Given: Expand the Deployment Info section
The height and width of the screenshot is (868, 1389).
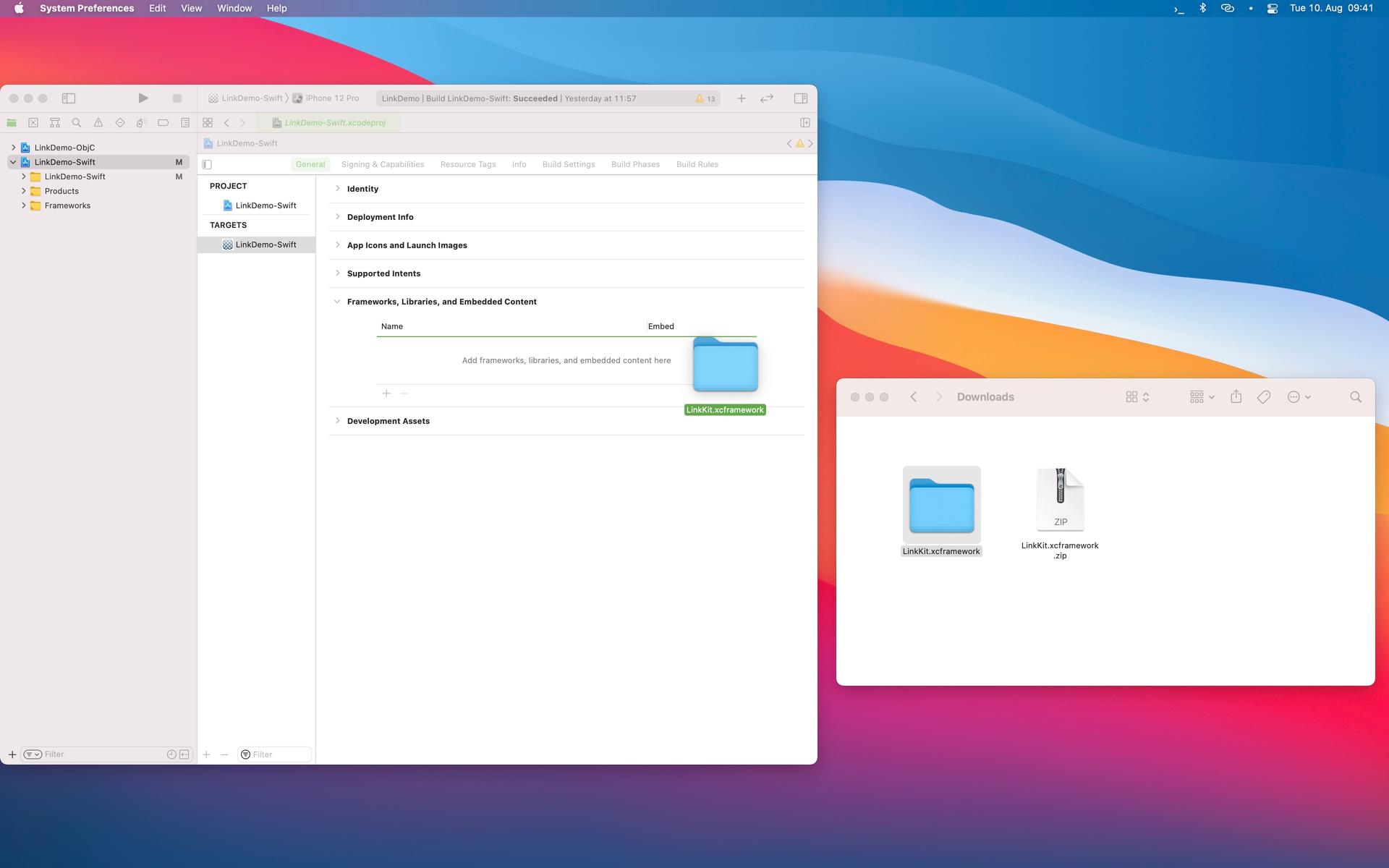Looking at the screenshot, I should click(x=337, y=217).
